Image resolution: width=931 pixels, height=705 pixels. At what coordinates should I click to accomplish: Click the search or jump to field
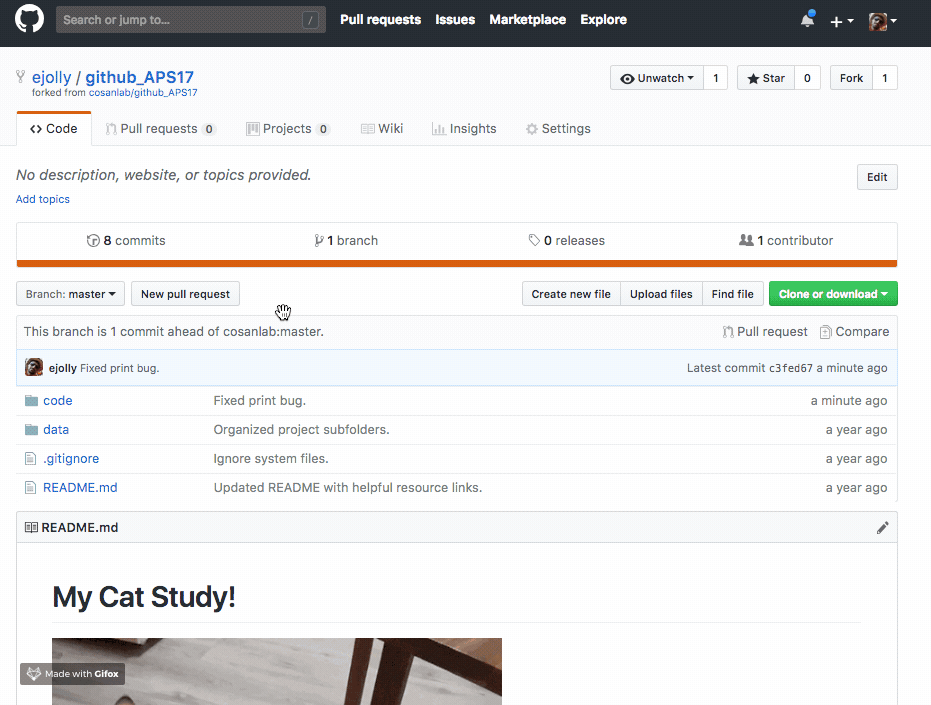[x=190, y=19]
